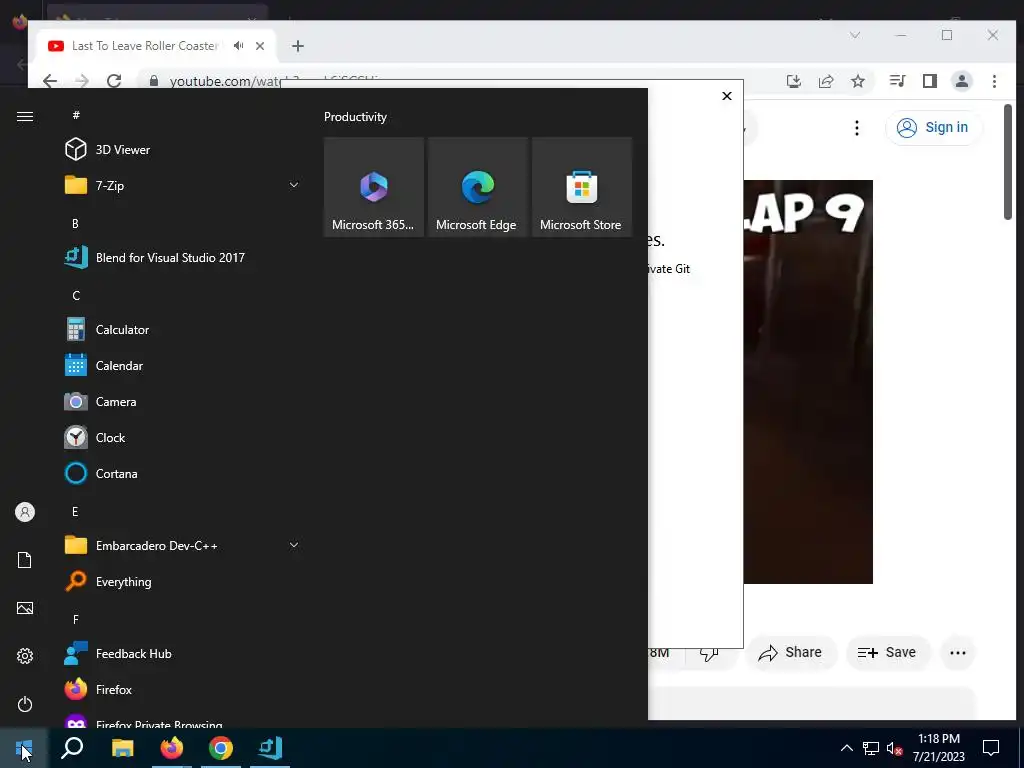
Task: Click the YouTube page scrollbar
Action: pyautogui.click(x=1008, y=162)
